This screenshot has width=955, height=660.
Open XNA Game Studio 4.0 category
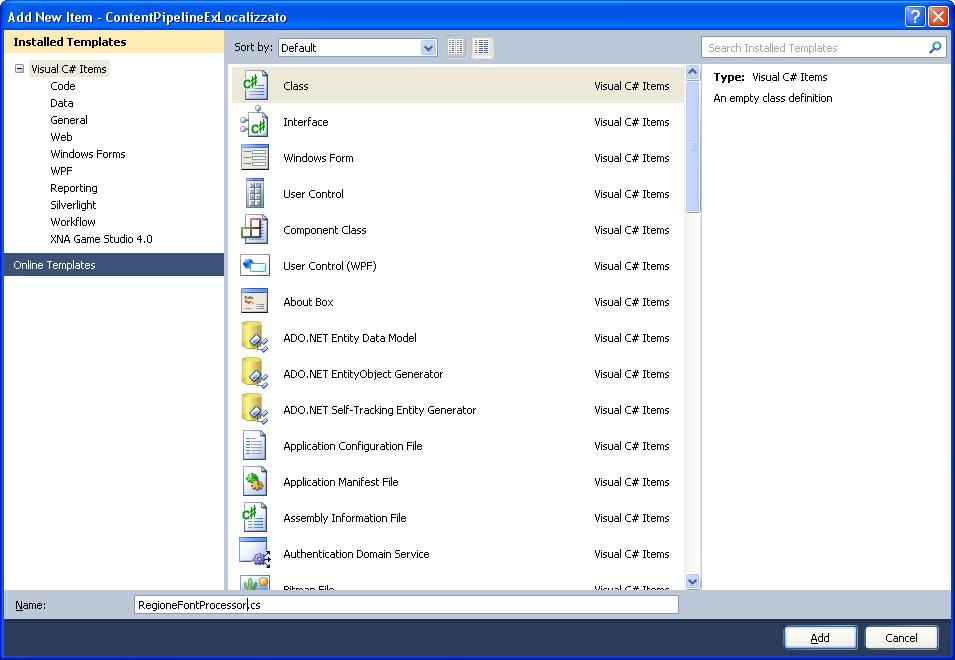[101, 239]
